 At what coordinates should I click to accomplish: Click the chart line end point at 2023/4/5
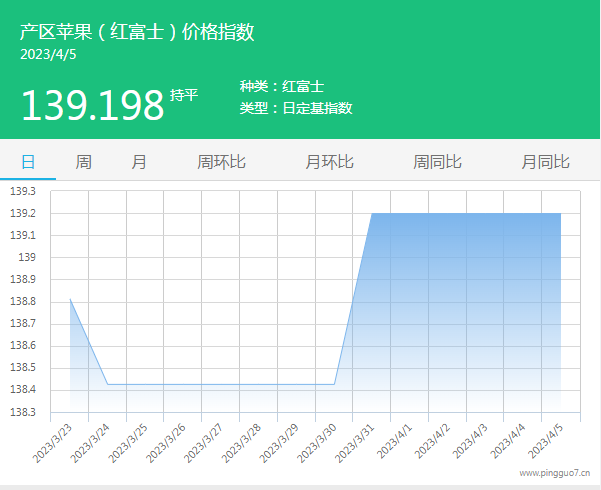tap(560, 214)
